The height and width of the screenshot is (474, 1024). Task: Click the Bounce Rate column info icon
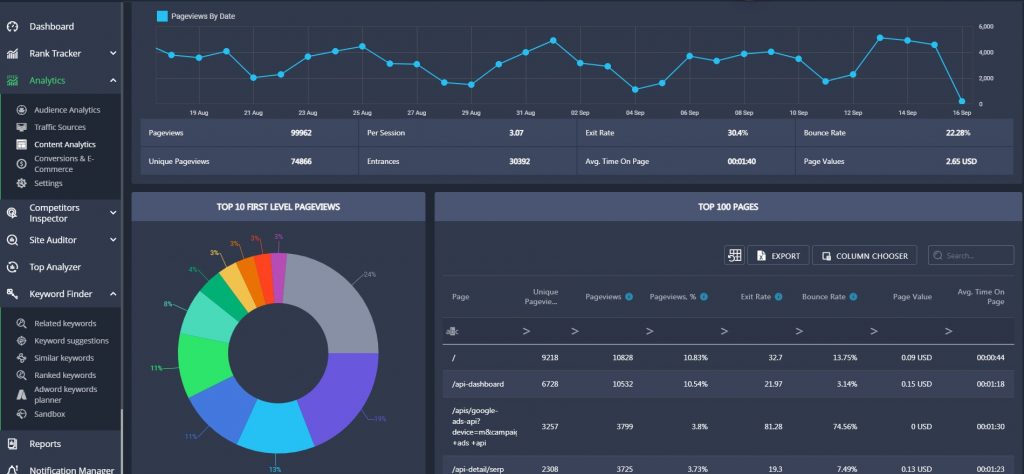click(854, 297)
